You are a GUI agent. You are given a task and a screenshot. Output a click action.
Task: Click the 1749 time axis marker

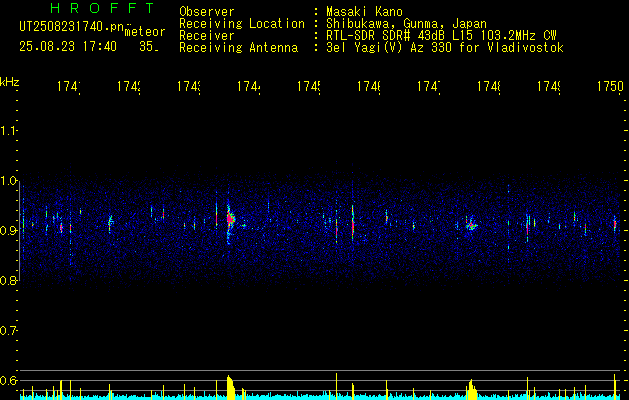click(549, 87)
